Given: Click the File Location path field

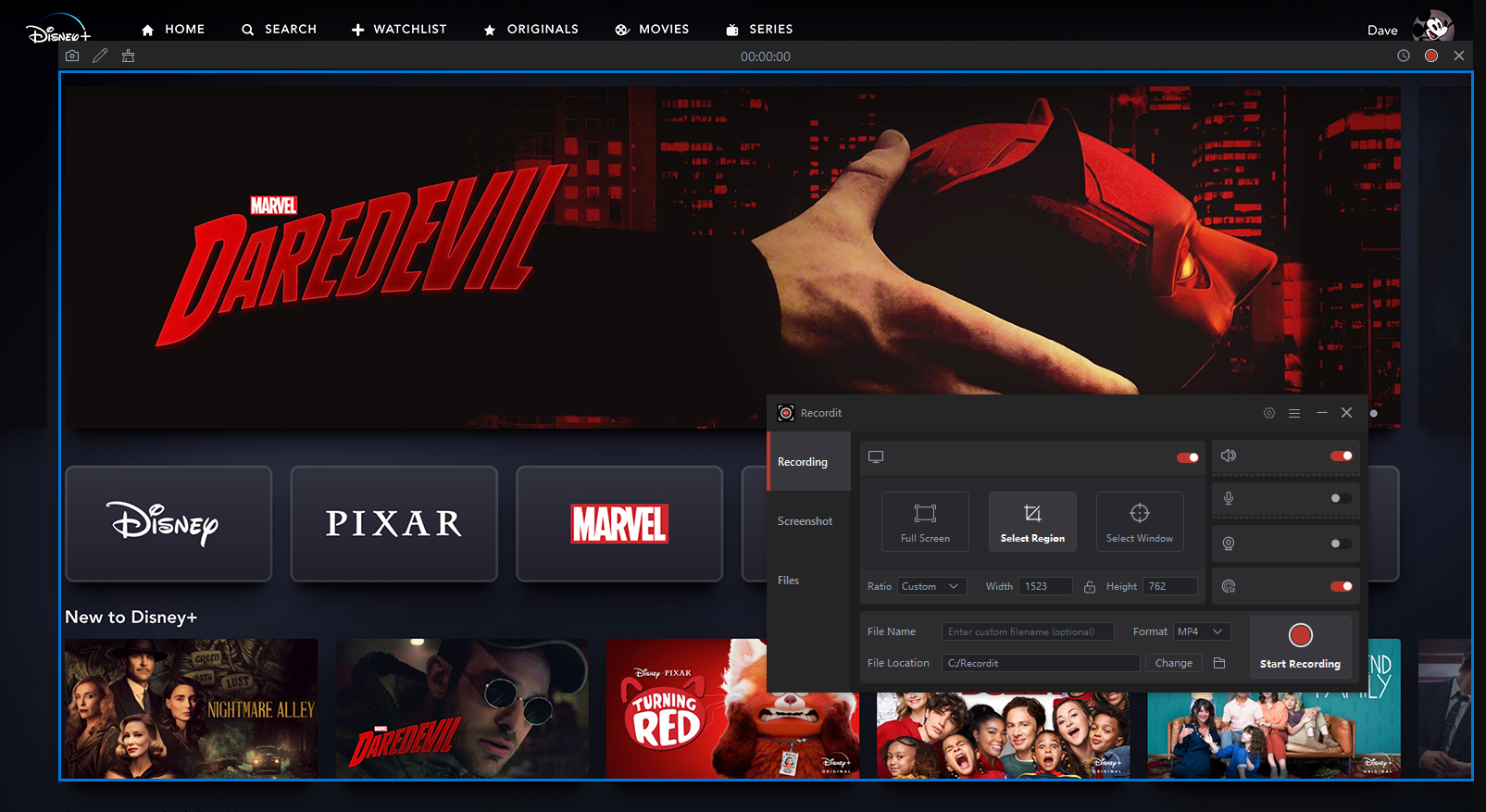Looking at the screenshot, I should point(1041,663).
